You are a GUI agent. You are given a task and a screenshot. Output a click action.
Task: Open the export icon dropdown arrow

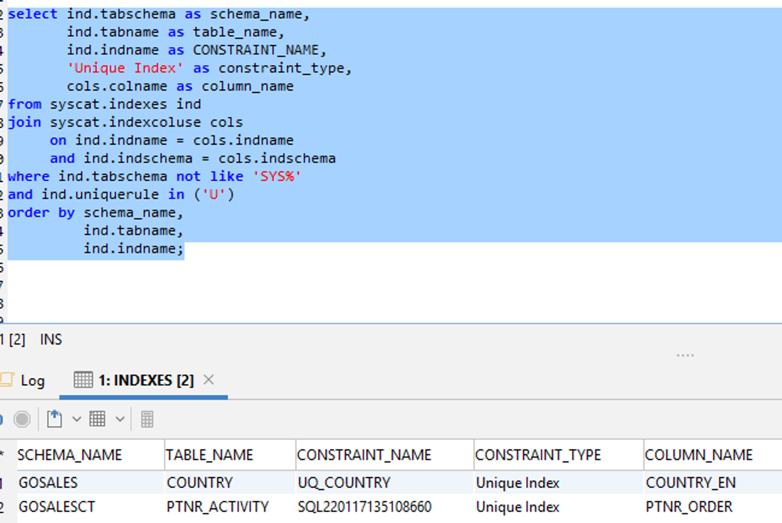[x=75, y=419]
